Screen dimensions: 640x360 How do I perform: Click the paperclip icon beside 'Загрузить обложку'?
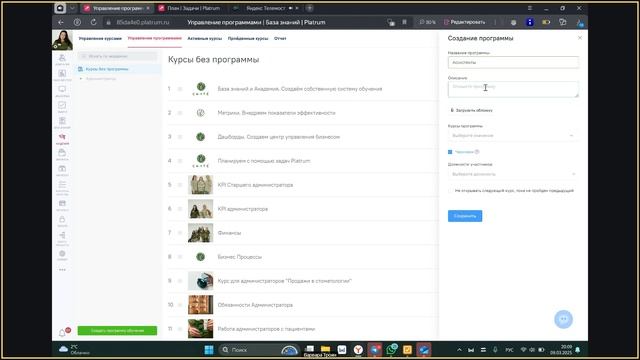[x=452, y=110]
